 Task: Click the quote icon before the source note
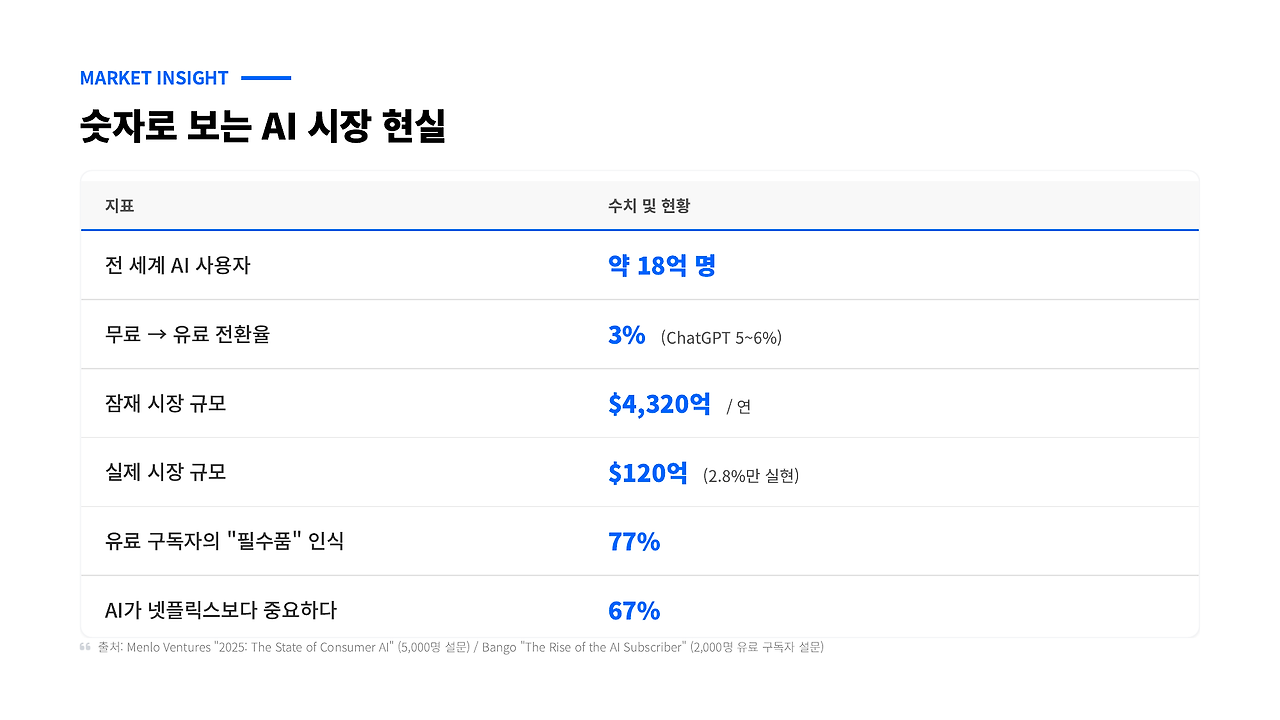[x=85, y=647]
